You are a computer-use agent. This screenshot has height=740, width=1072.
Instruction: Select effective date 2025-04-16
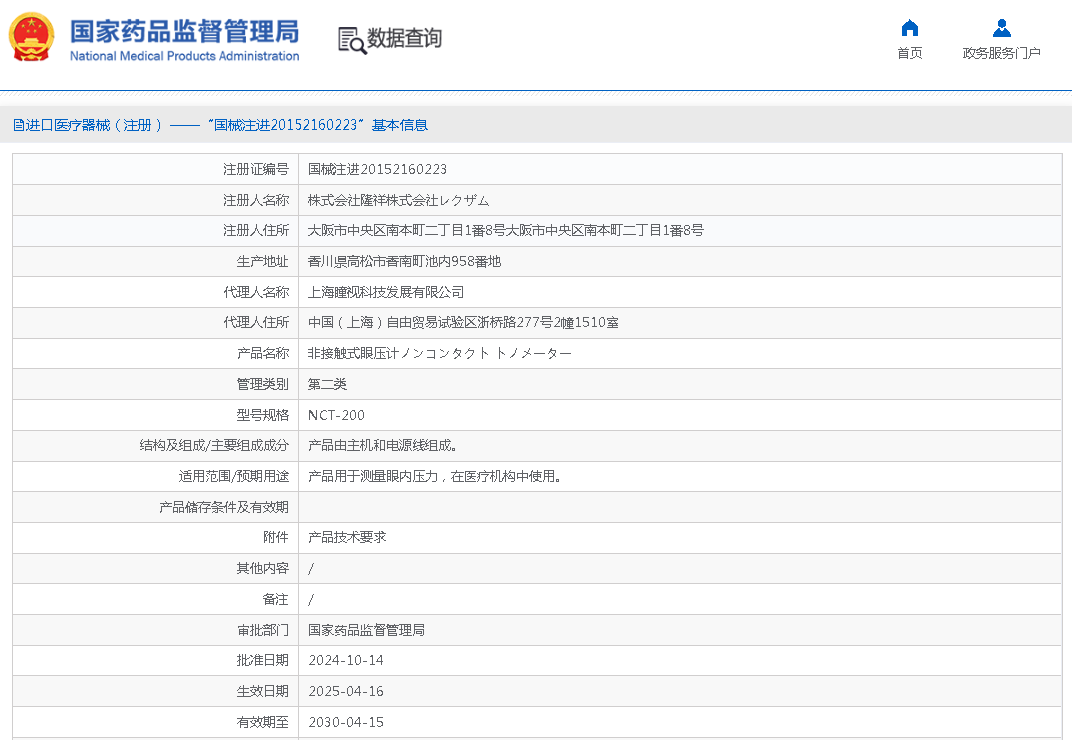[x=346, y=691]
